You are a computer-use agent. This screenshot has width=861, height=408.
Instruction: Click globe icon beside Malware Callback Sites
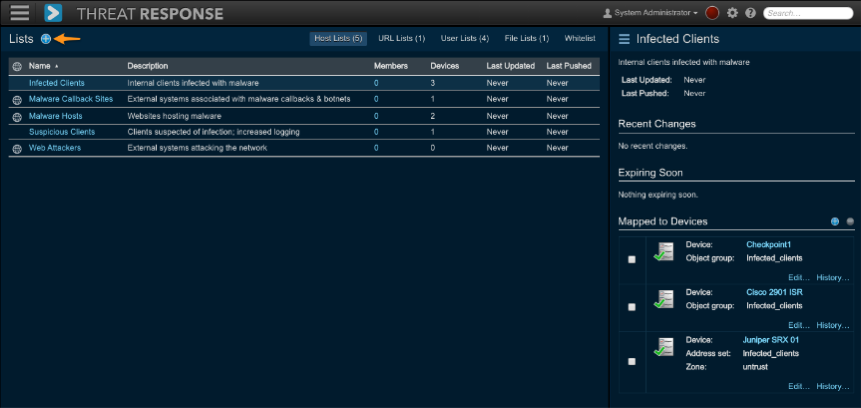[x=16, y=100]
